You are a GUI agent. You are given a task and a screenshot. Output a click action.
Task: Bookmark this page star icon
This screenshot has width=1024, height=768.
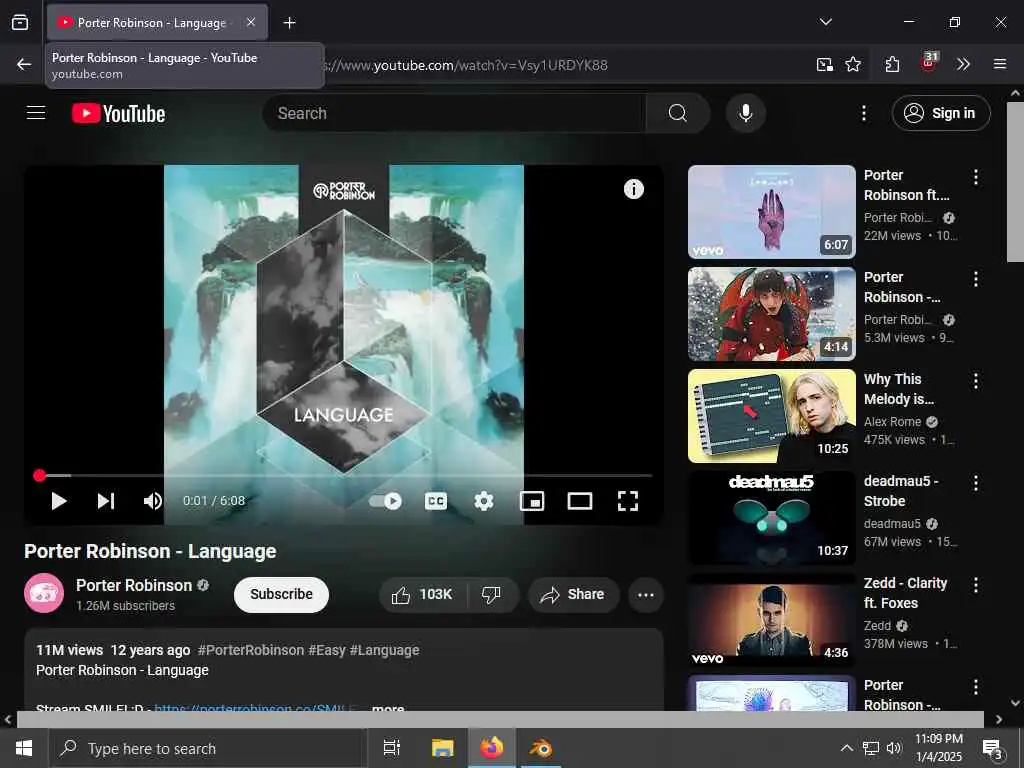click(x=852, y=64)
